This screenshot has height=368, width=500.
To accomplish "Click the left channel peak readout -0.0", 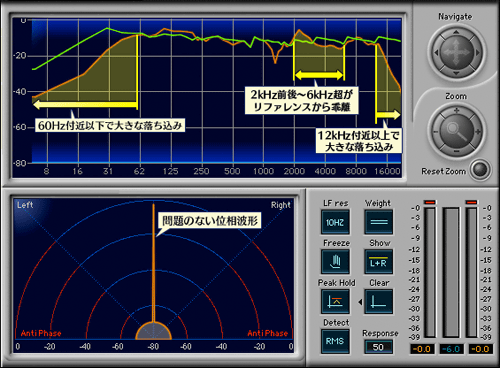I will pyautogui.click(x=422, y=349).
